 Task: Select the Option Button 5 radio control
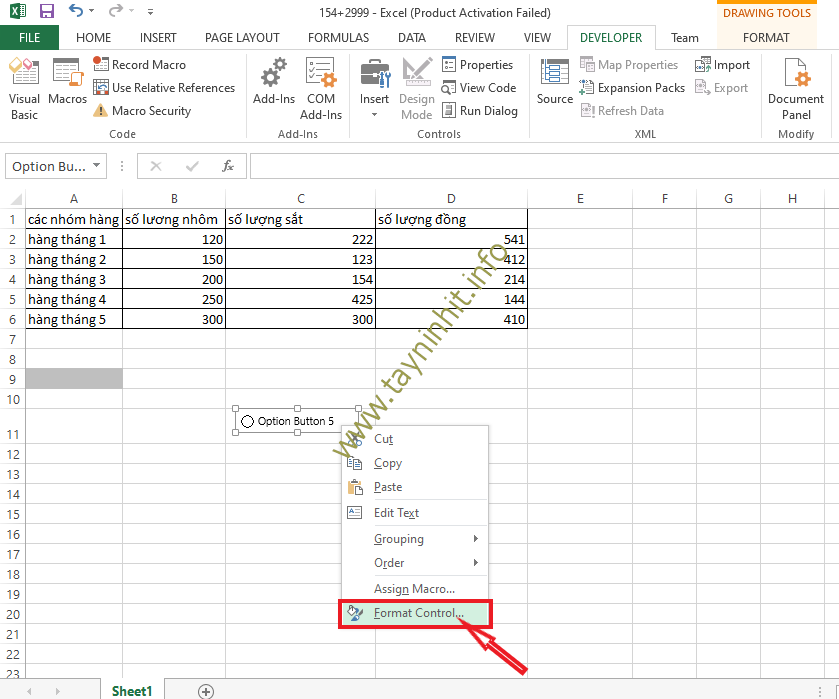(x=248, y=421)
